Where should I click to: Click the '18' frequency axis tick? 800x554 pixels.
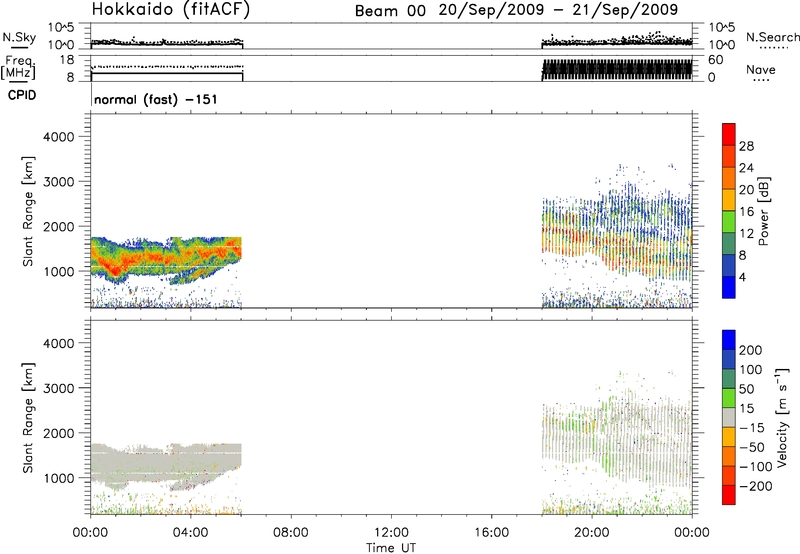coord(67,60)
